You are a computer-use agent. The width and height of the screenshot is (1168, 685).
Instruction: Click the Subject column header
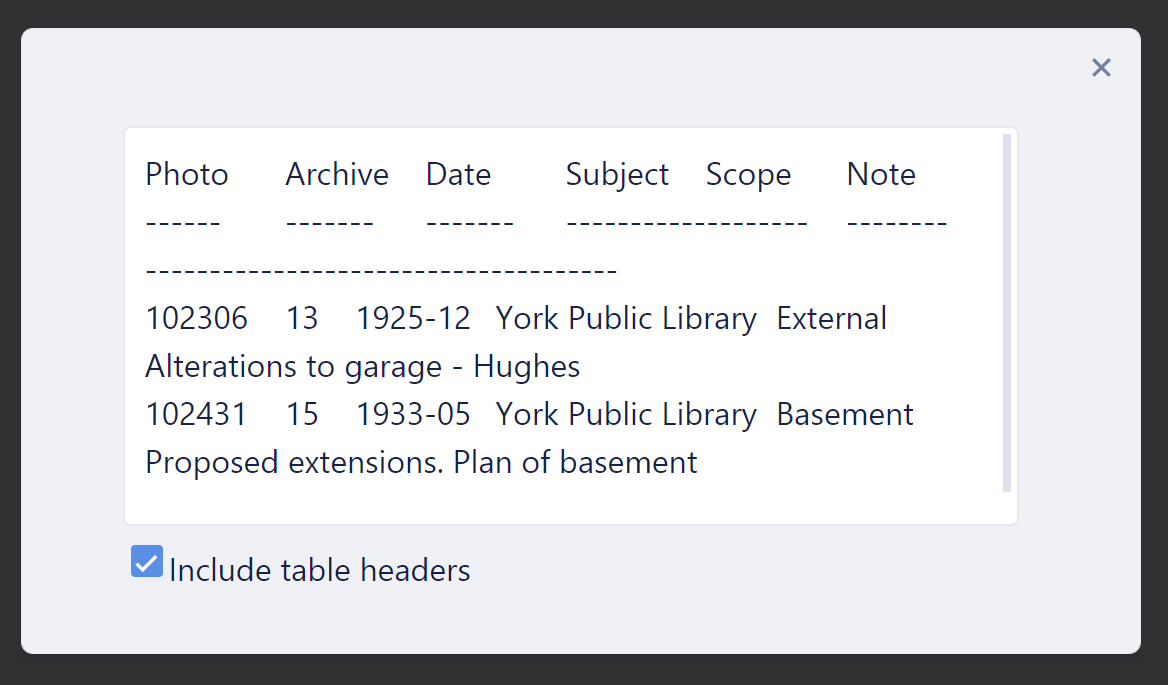[616, 174]
